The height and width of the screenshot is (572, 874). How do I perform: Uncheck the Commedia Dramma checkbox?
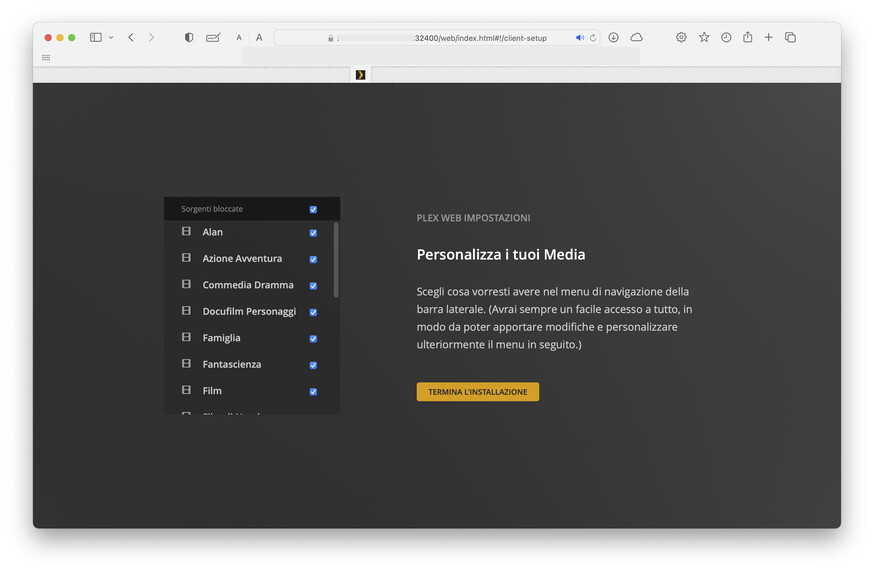313,285
